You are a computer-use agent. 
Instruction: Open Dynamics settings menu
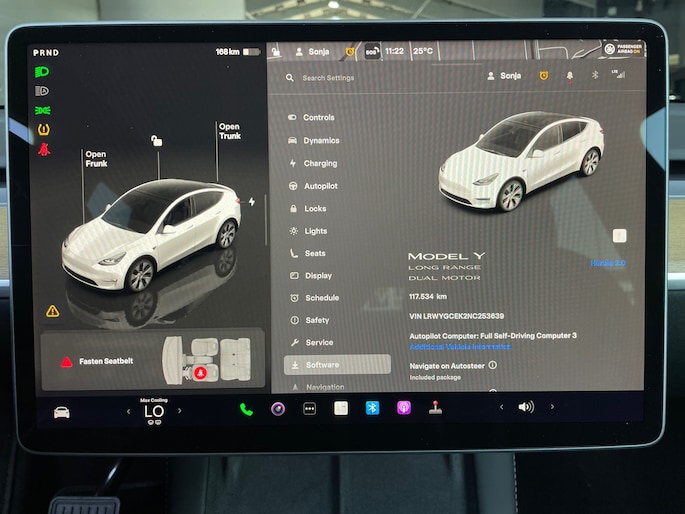[314, 141]
